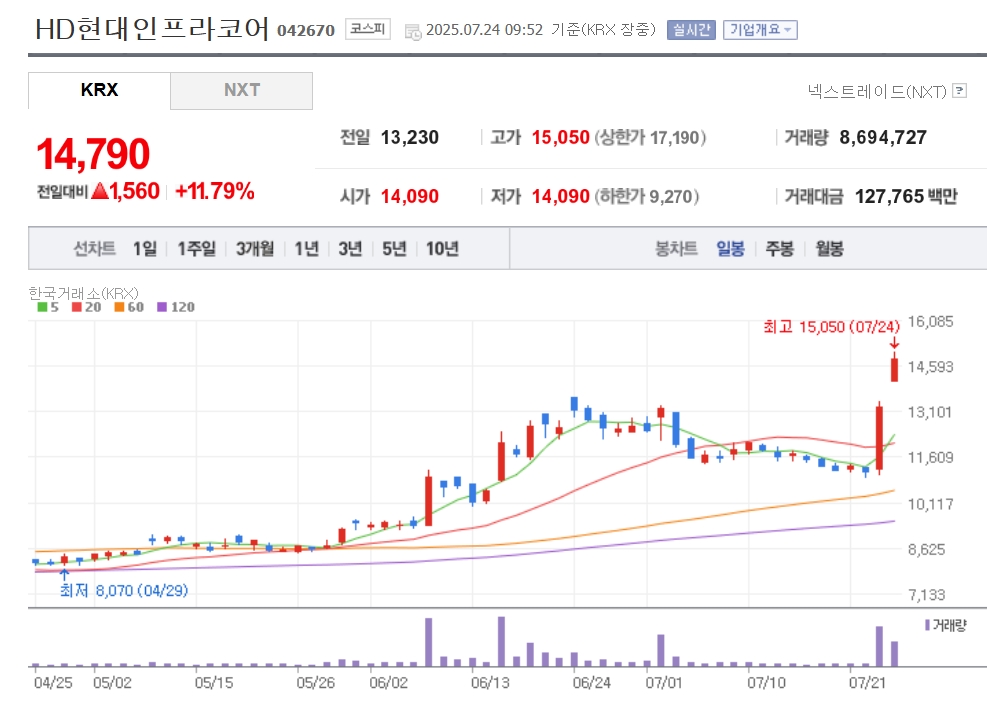Viewport: 987px width, 709px height.
Task: Switch to the NXT tab
Action: pyautogui.click(x=242, y=90)
